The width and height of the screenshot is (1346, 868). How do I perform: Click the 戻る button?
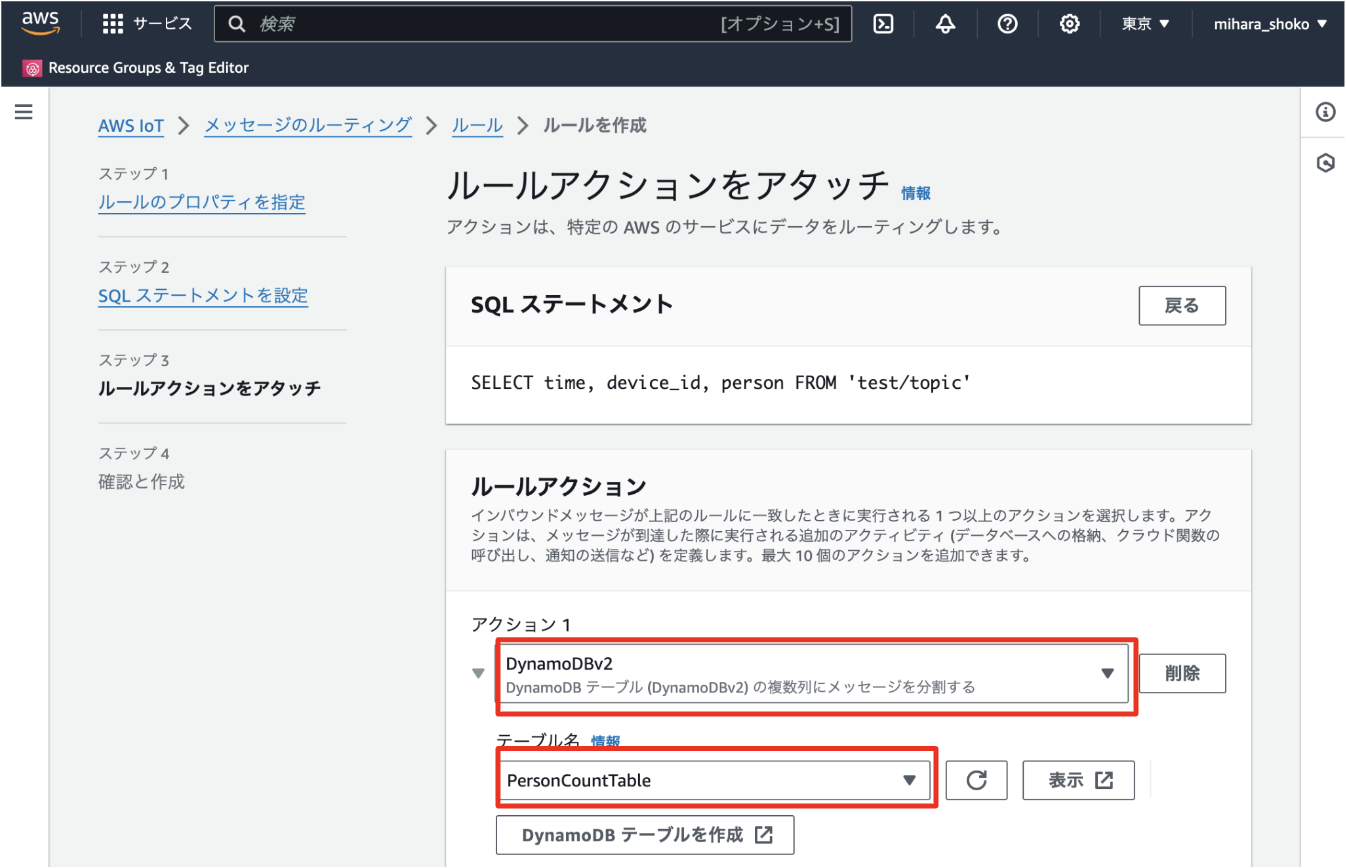pyautogui.click(x=1182, y=306)
